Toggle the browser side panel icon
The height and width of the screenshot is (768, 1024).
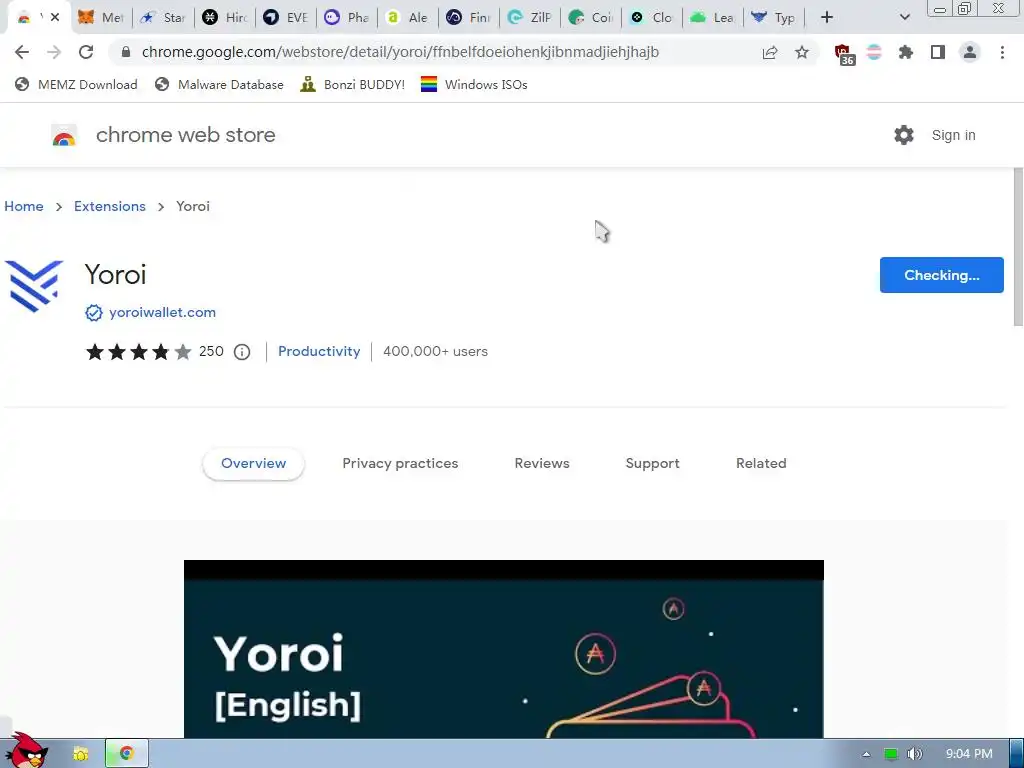(x=938, y=52)
